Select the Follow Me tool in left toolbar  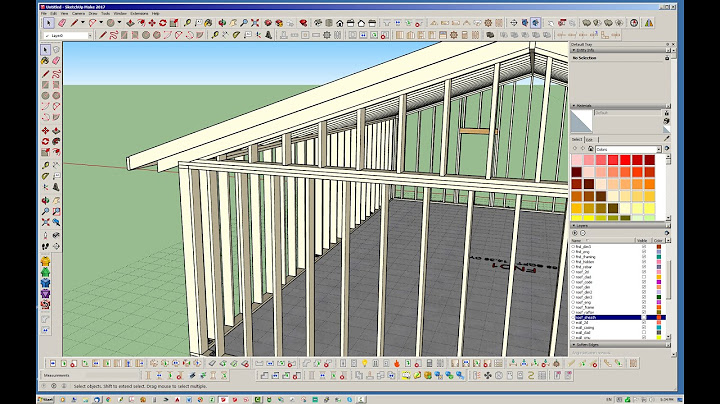[x=56, y=141]
